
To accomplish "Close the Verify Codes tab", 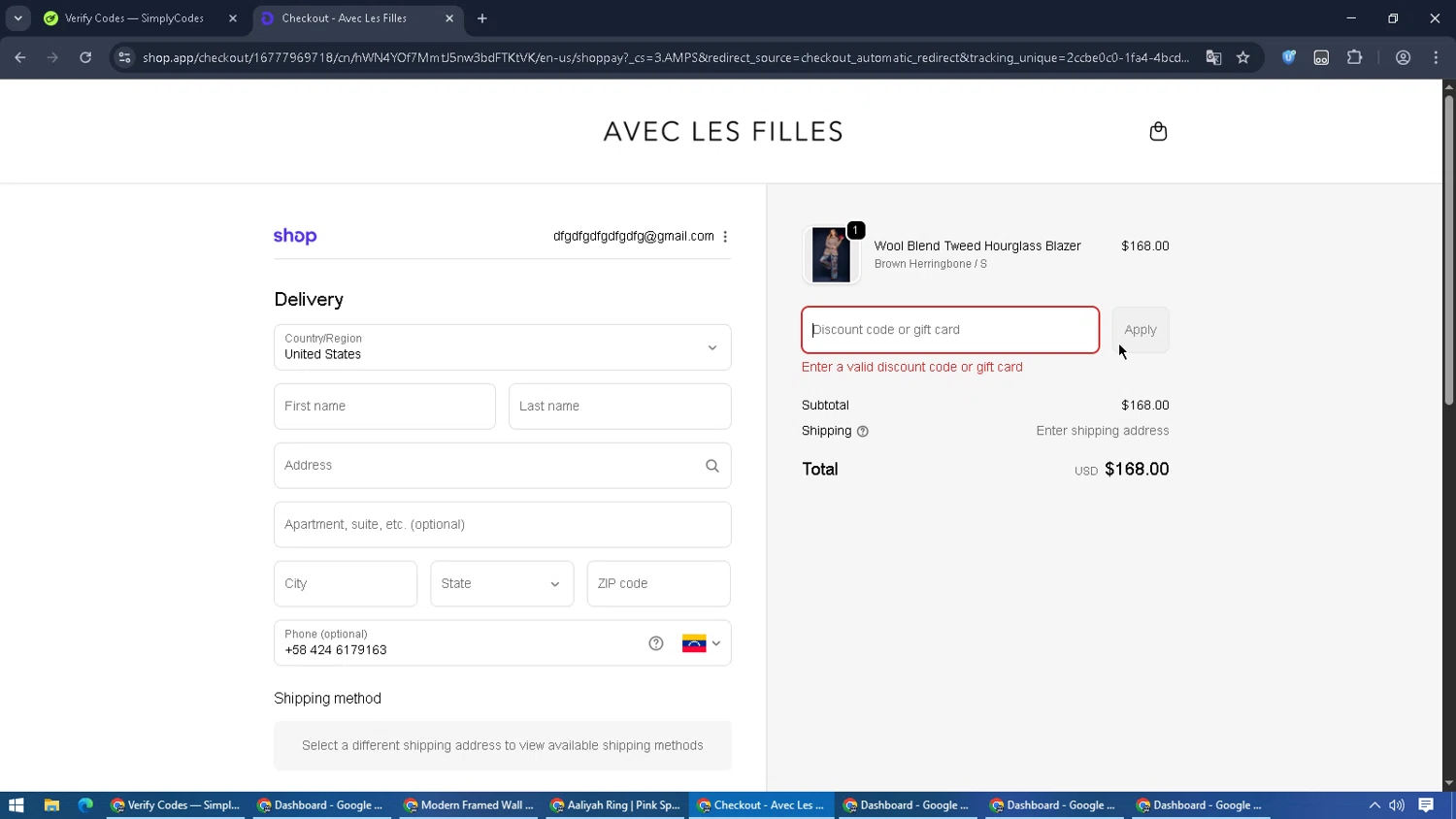I will click(233, 18).
